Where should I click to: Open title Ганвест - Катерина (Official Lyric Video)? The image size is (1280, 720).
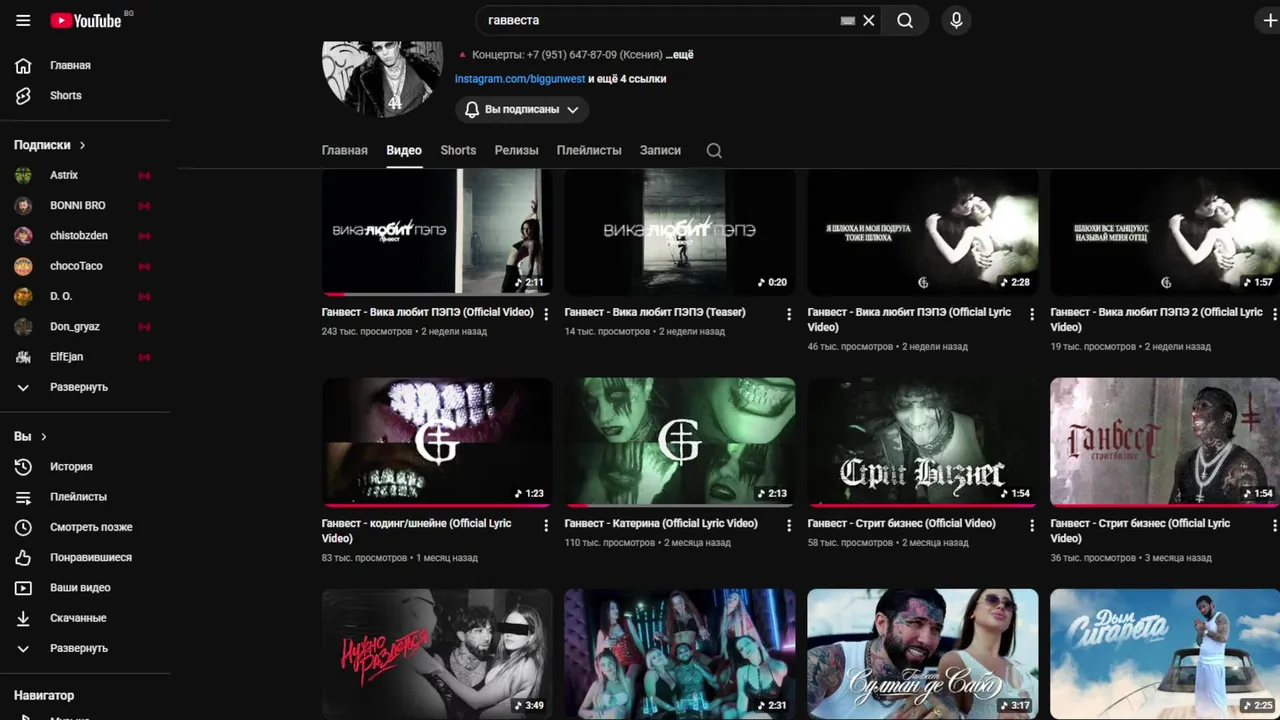pyautogui.click(x=660, y=523)
